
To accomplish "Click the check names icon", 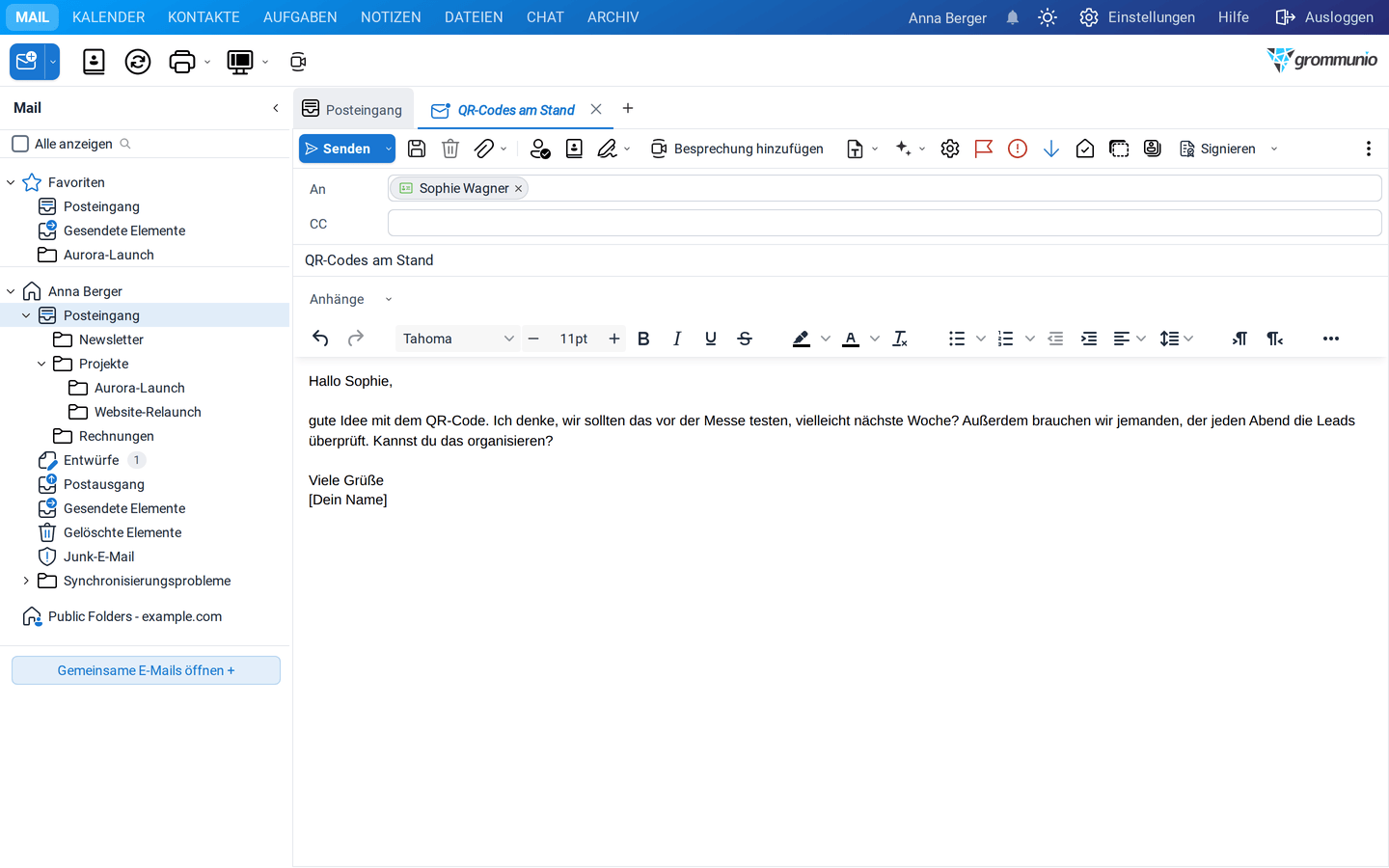I will (540, 149).
